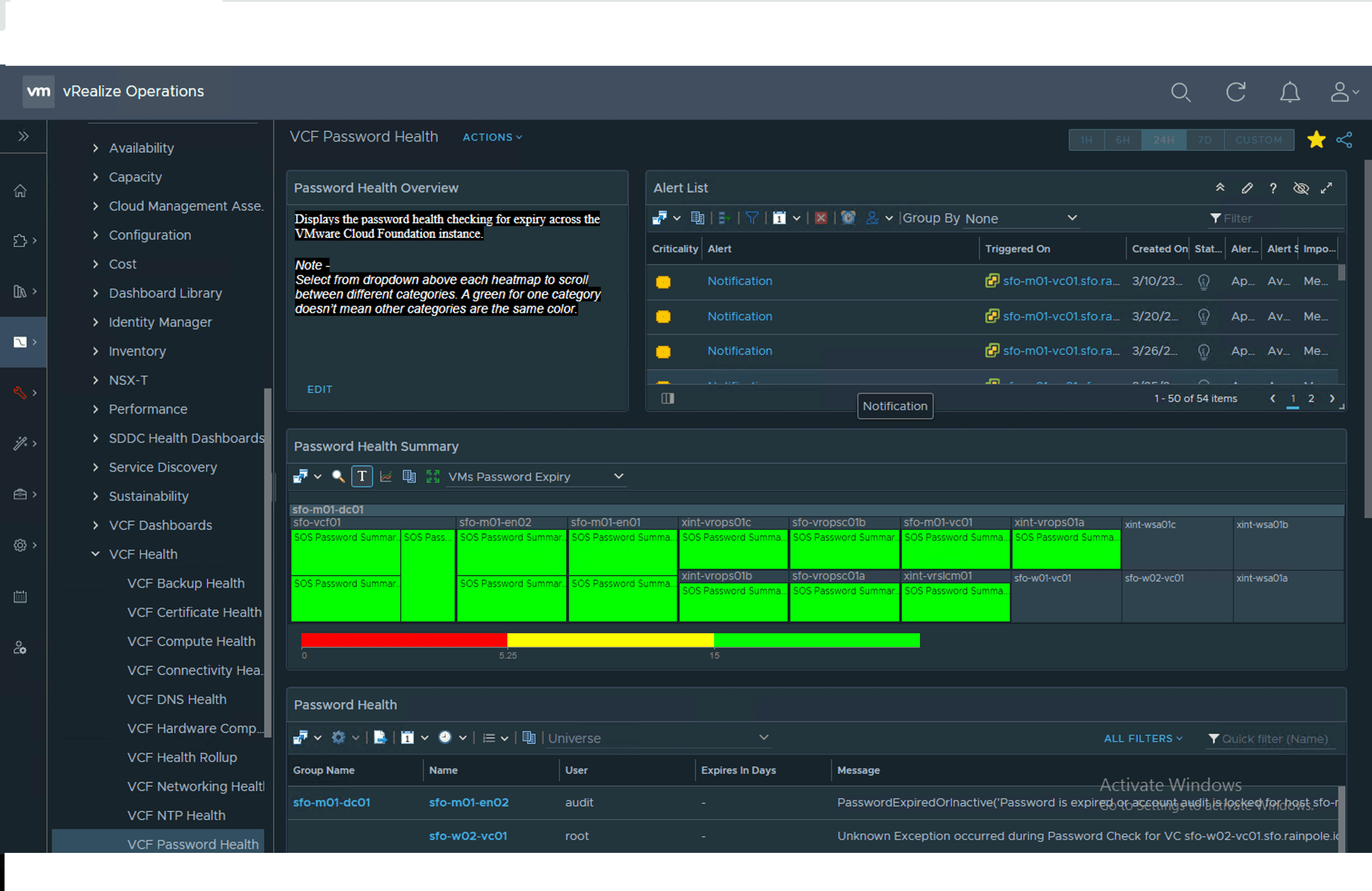Click the heatmap zoom magnifier icon
This screenshot has height=891, width=1372.
338,477
